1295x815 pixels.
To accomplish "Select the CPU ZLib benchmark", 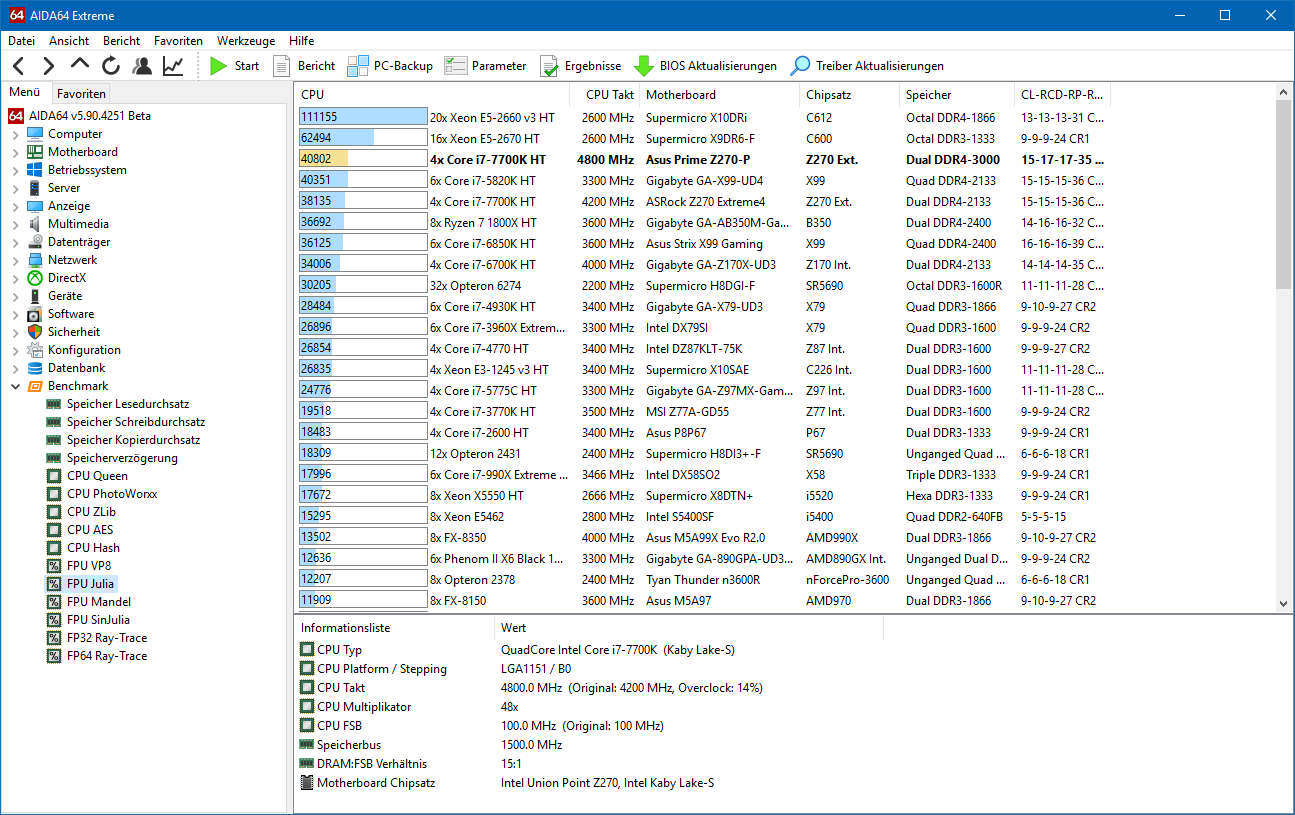I will (91, 512).
